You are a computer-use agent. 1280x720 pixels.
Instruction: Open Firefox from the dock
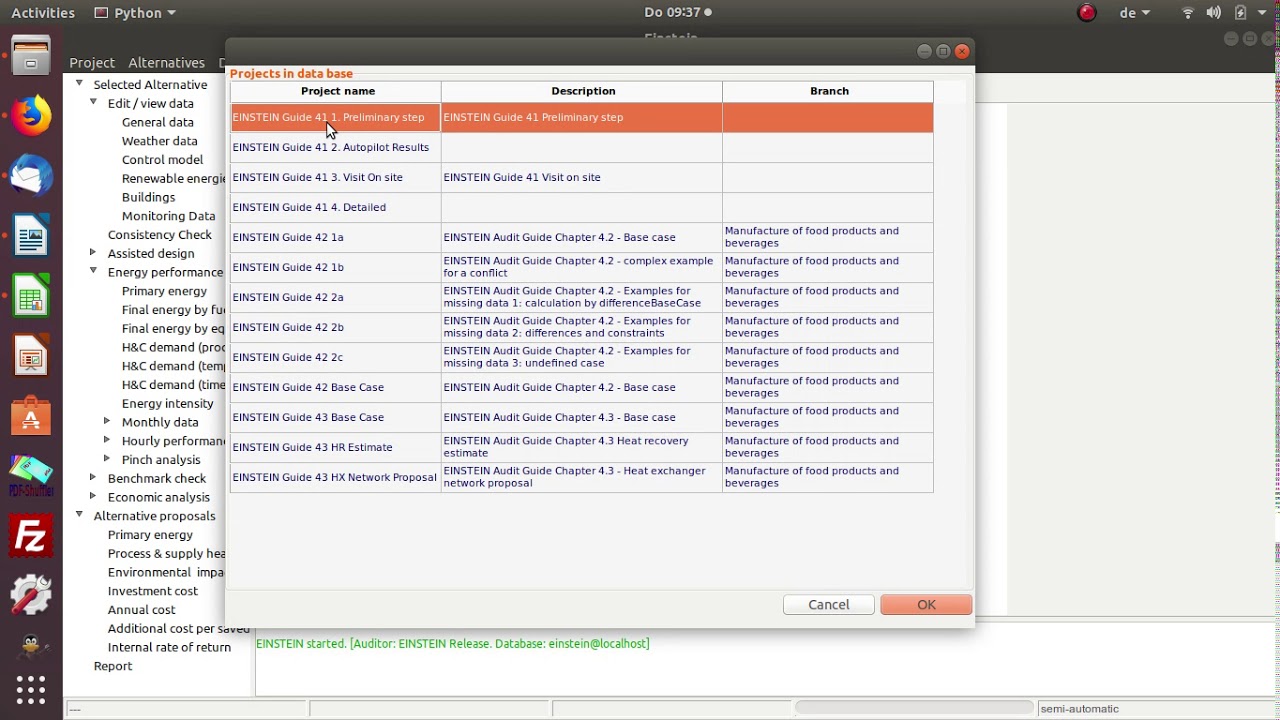pos(31,116)
